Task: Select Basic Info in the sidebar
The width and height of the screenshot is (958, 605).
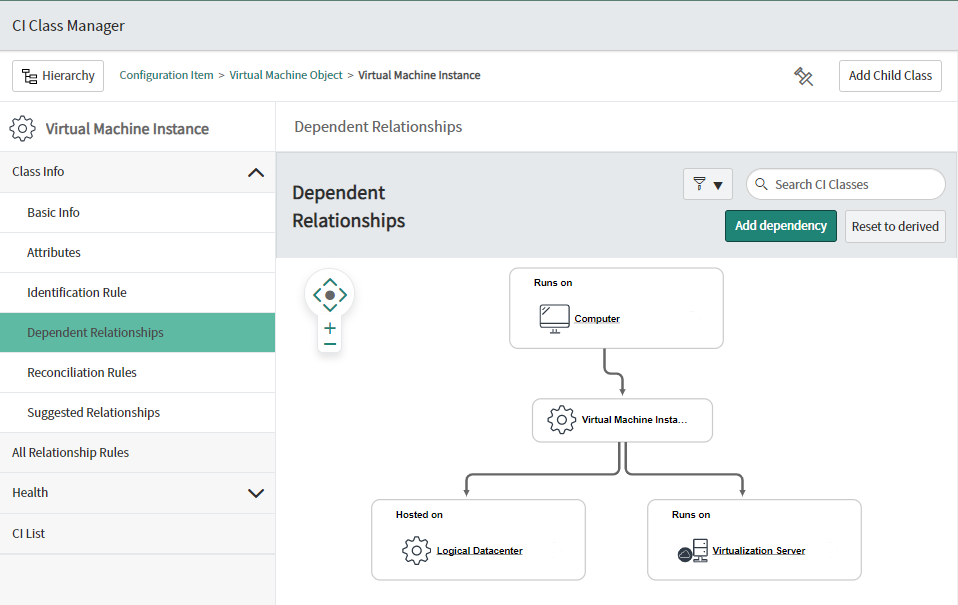Action: [53, 212]
